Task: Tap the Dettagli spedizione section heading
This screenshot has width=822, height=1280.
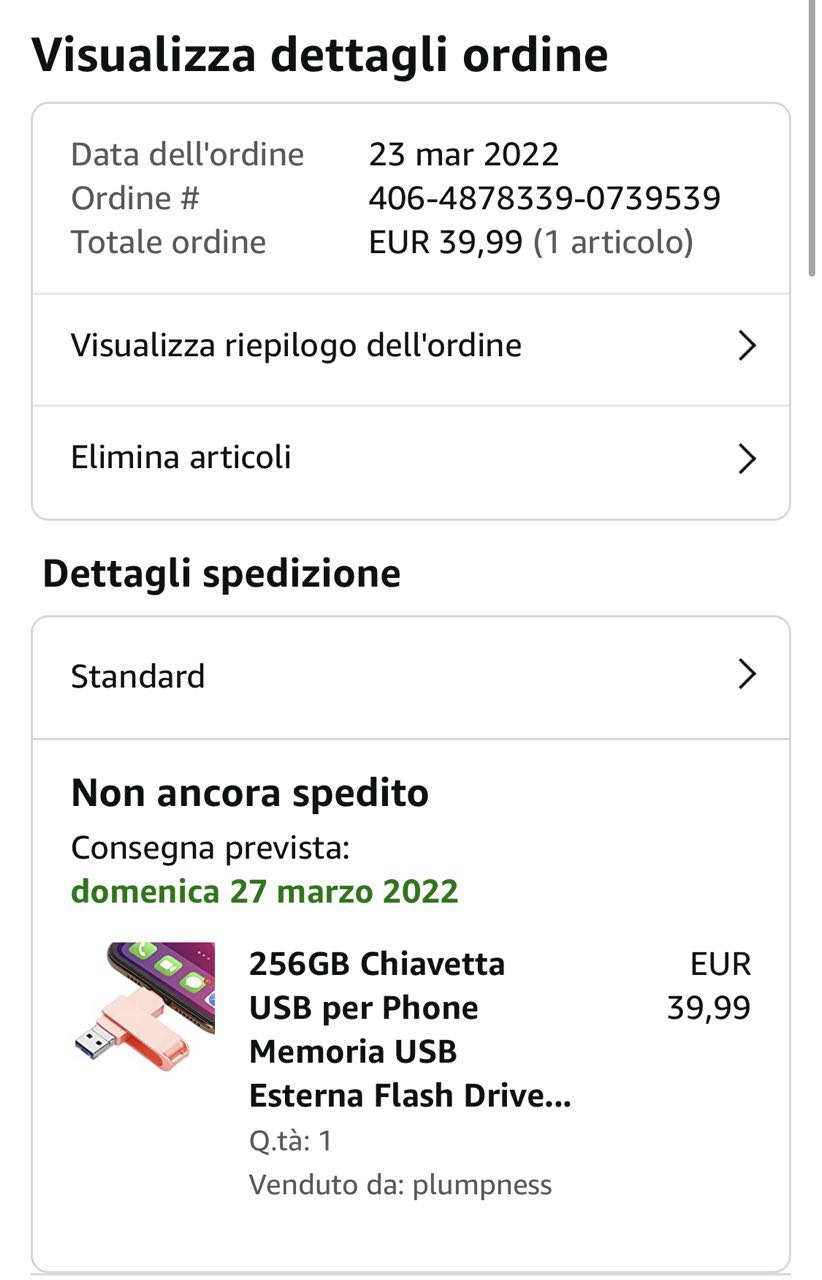Action: point(222,574)
